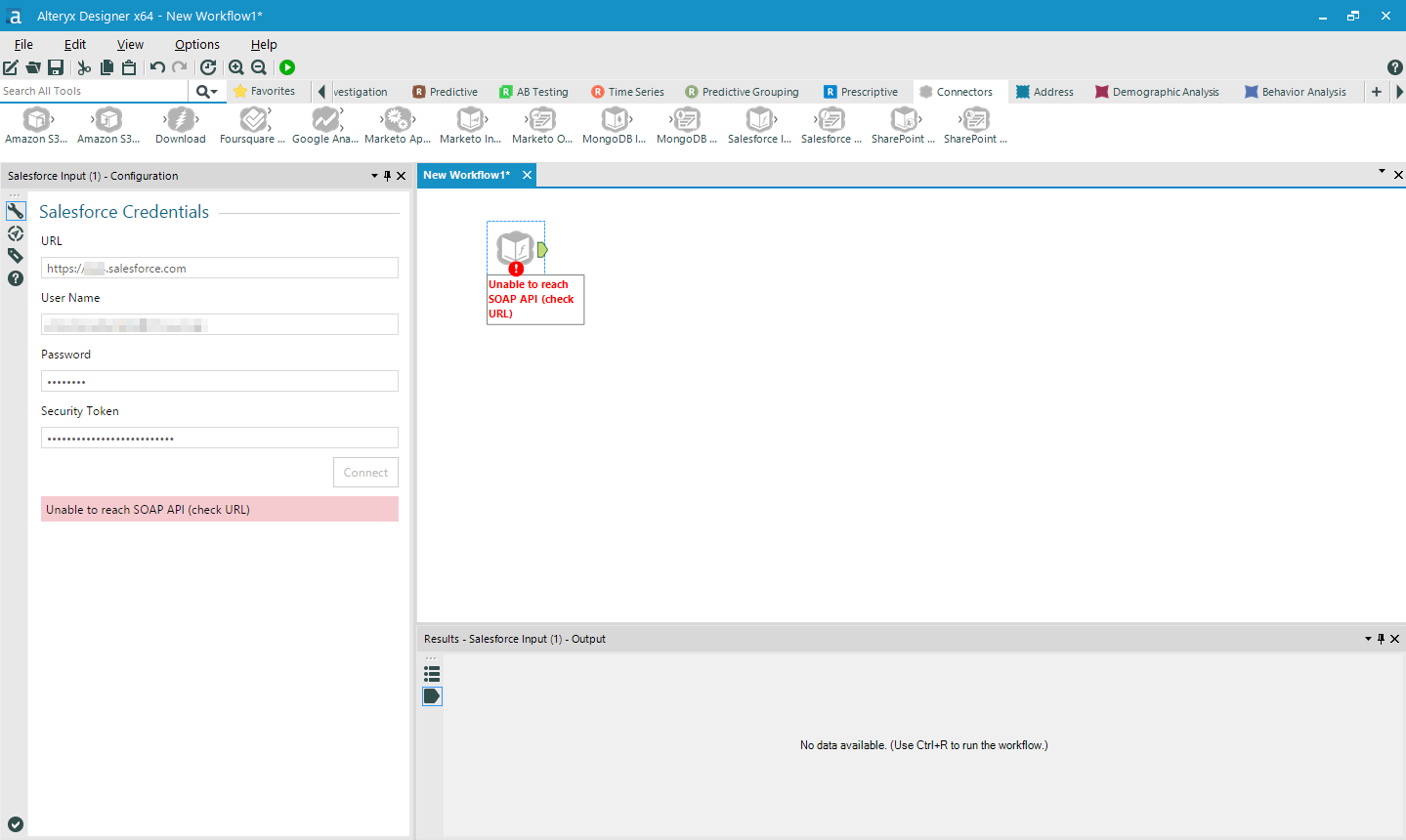
Task: Run the workflow with the green play icon
Action: tap(286, 67)
